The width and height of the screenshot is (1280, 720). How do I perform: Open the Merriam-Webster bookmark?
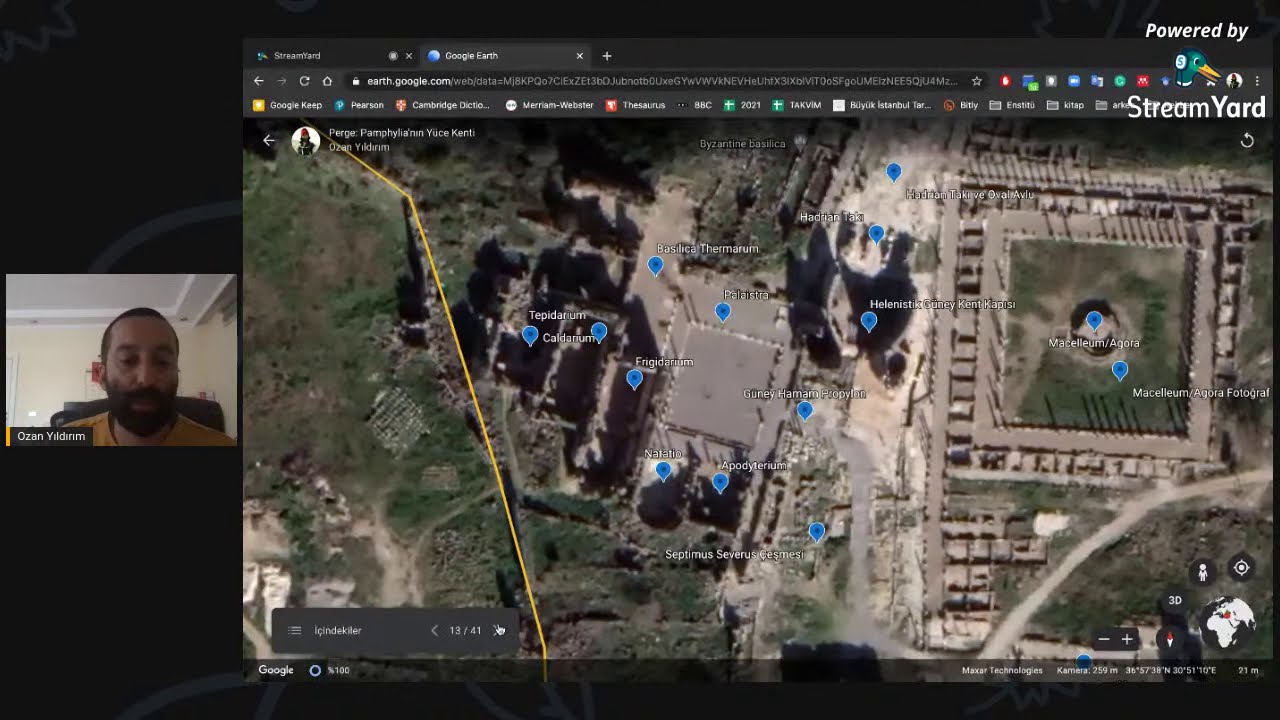pyautogui.click(x=550, y=105)
